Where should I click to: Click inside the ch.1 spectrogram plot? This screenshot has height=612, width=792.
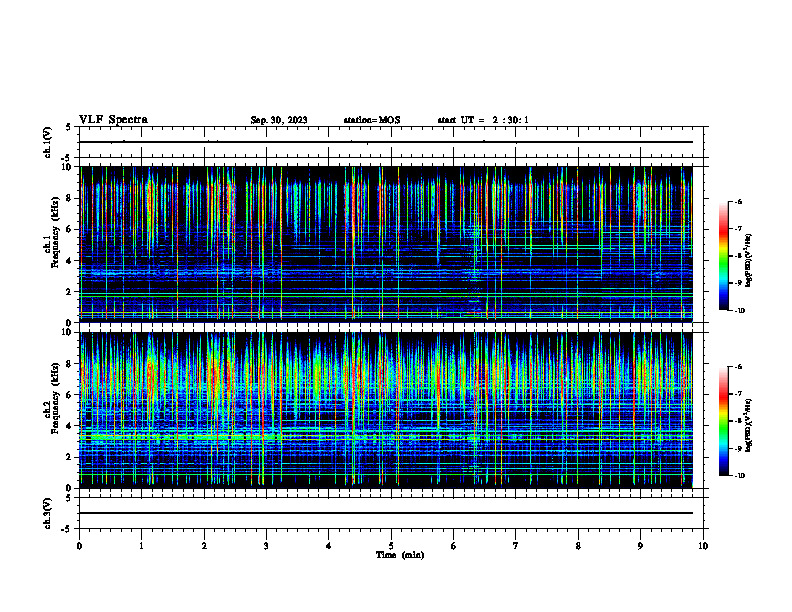click(386, 244)
